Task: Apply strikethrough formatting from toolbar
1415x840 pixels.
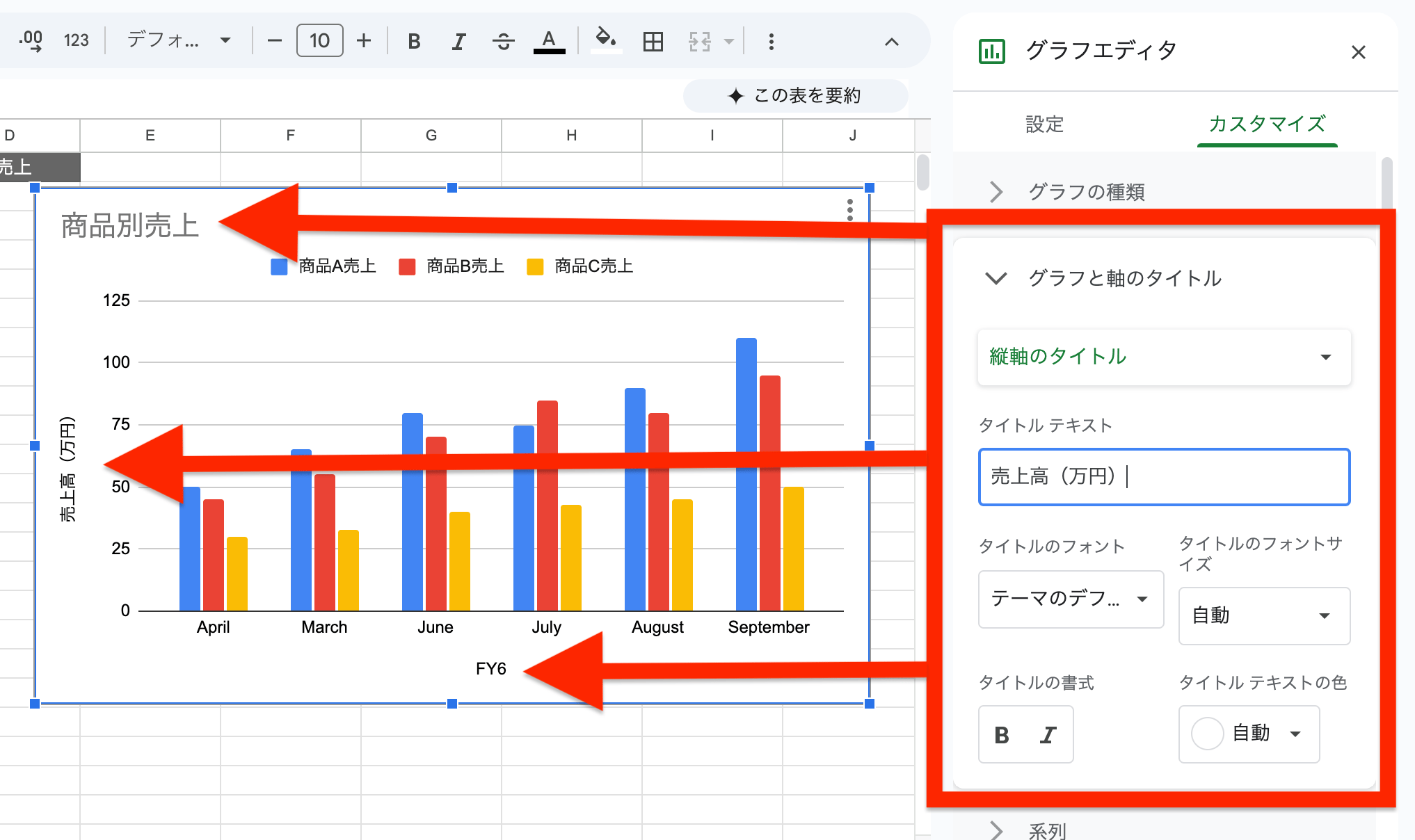Action: [503, 40]
